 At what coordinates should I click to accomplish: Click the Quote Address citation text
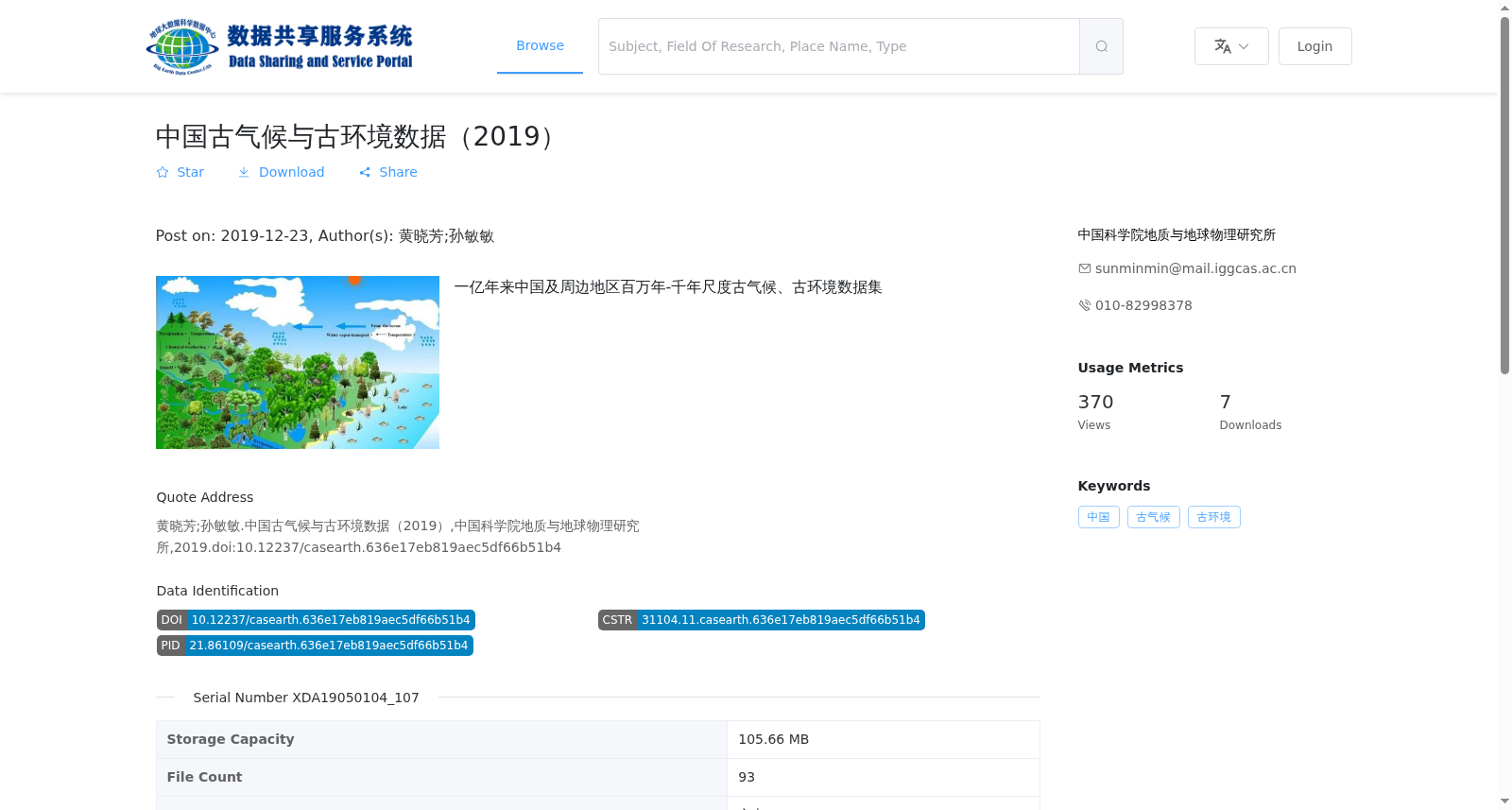tap(398, 536)
